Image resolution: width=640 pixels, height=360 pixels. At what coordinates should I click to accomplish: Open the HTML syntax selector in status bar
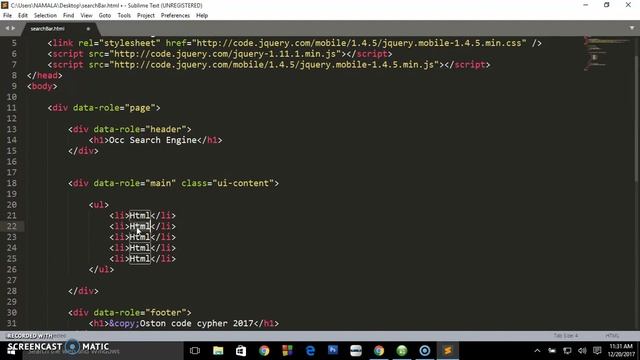(x=612, y=336)
